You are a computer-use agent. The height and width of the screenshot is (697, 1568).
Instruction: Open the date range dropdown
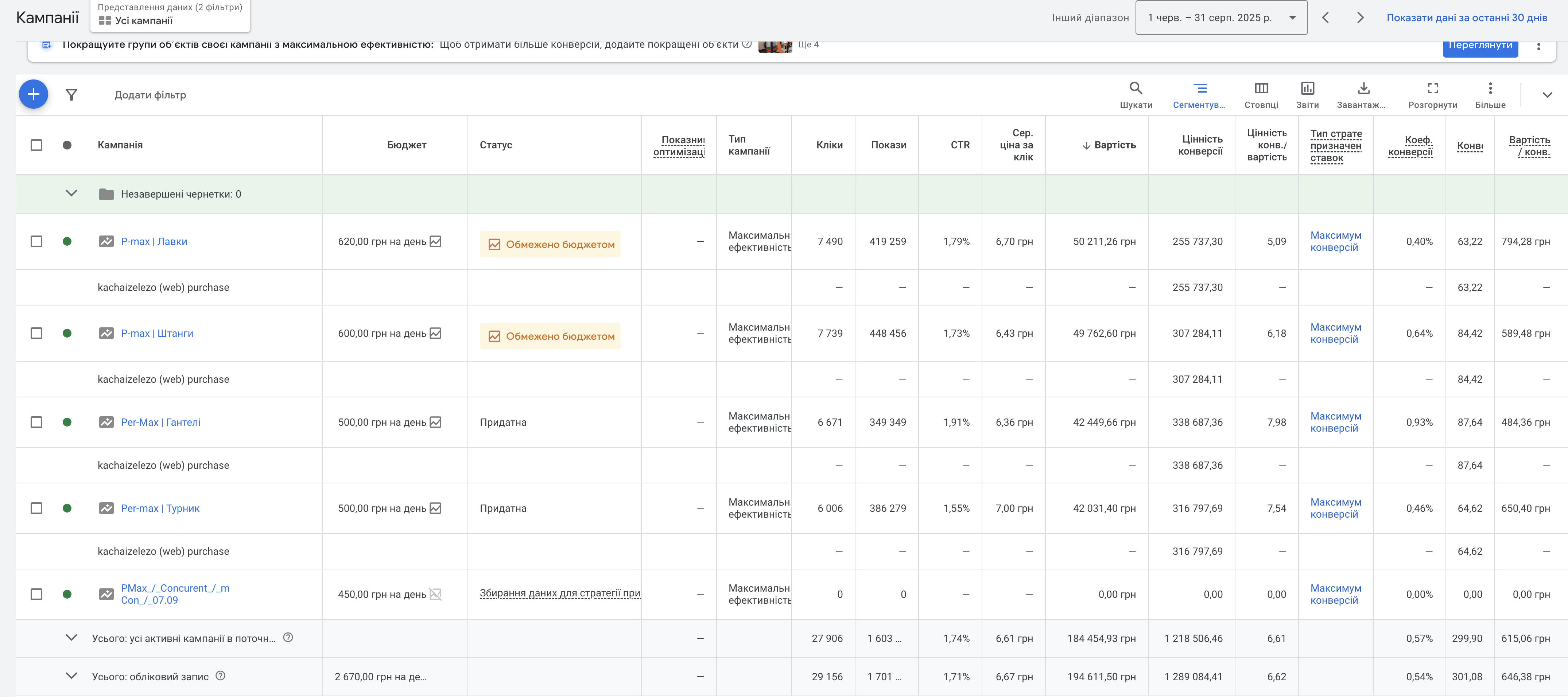point(1220,17)
